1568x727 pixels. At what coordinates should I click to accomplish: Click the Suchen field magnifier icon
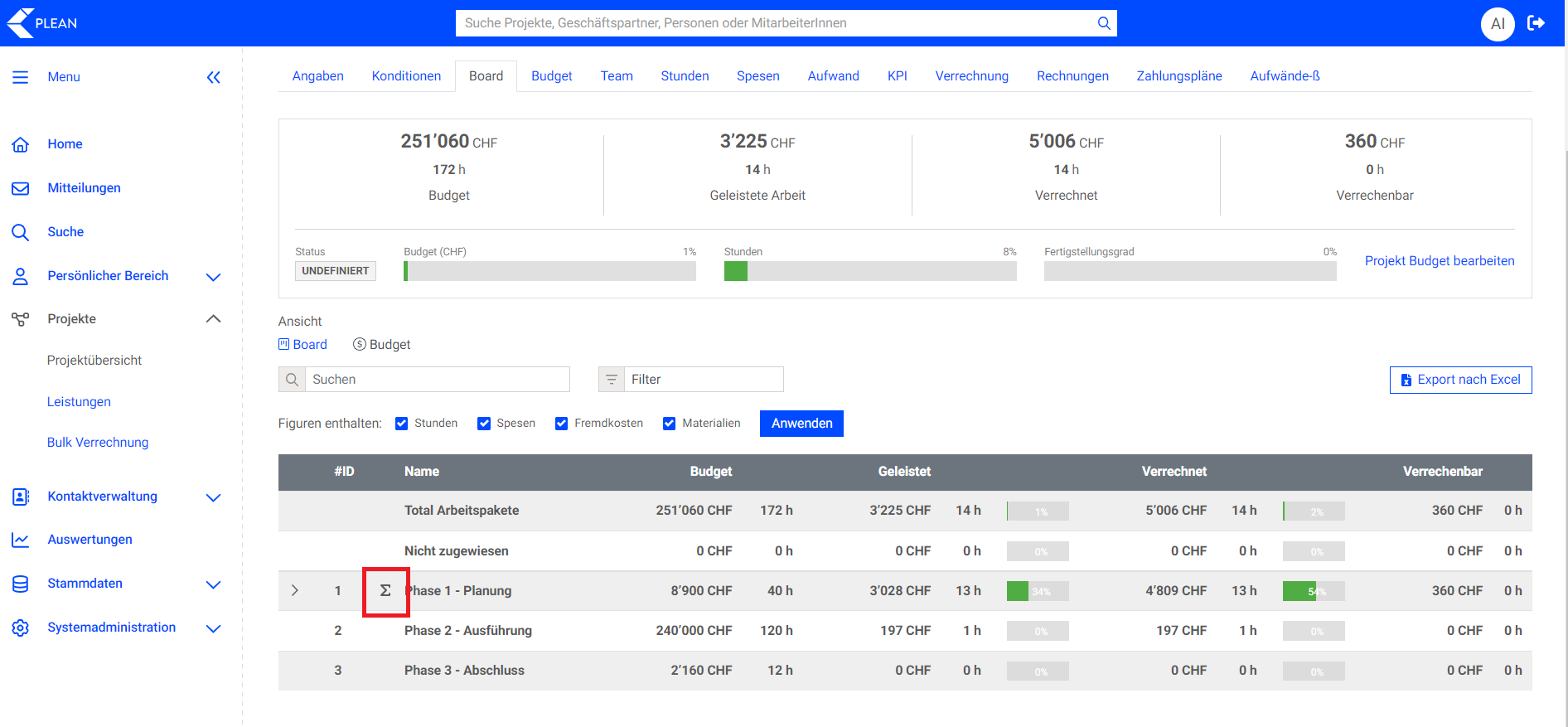coord(292,380)
